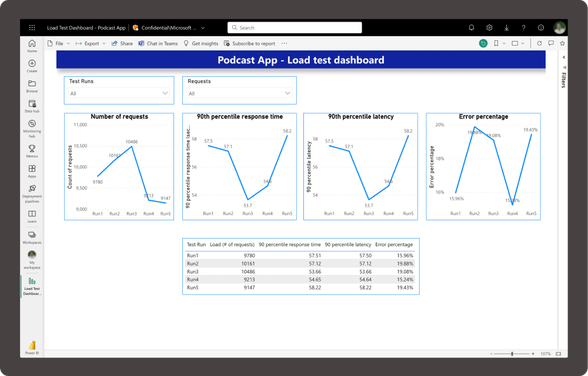
Task: Select the Run3 row in the table
Action: pyautogui.click(x=300, y=271)
